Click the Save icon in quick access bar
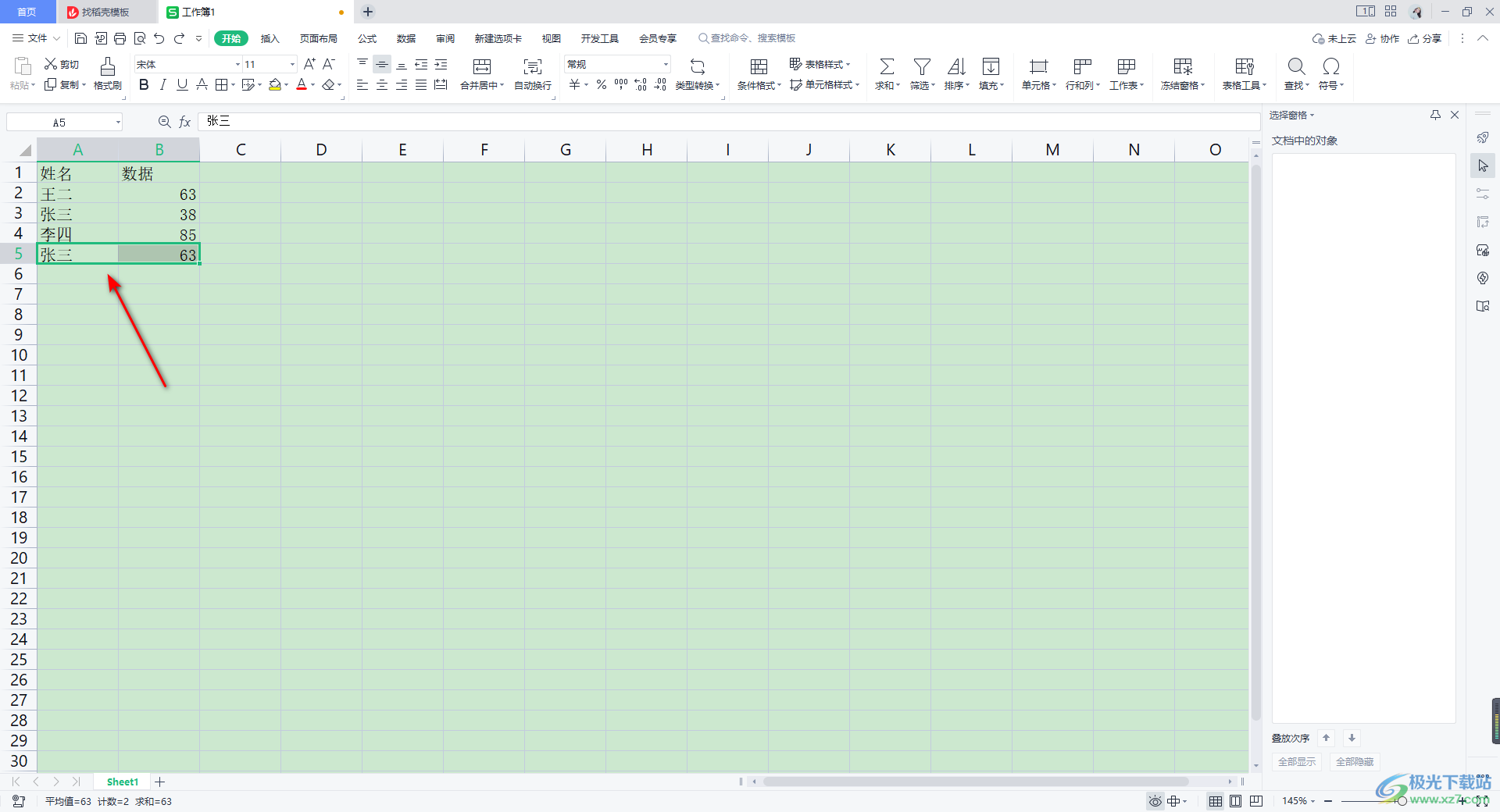This screenshot has width=1500, height=812. tap(80, 38)
